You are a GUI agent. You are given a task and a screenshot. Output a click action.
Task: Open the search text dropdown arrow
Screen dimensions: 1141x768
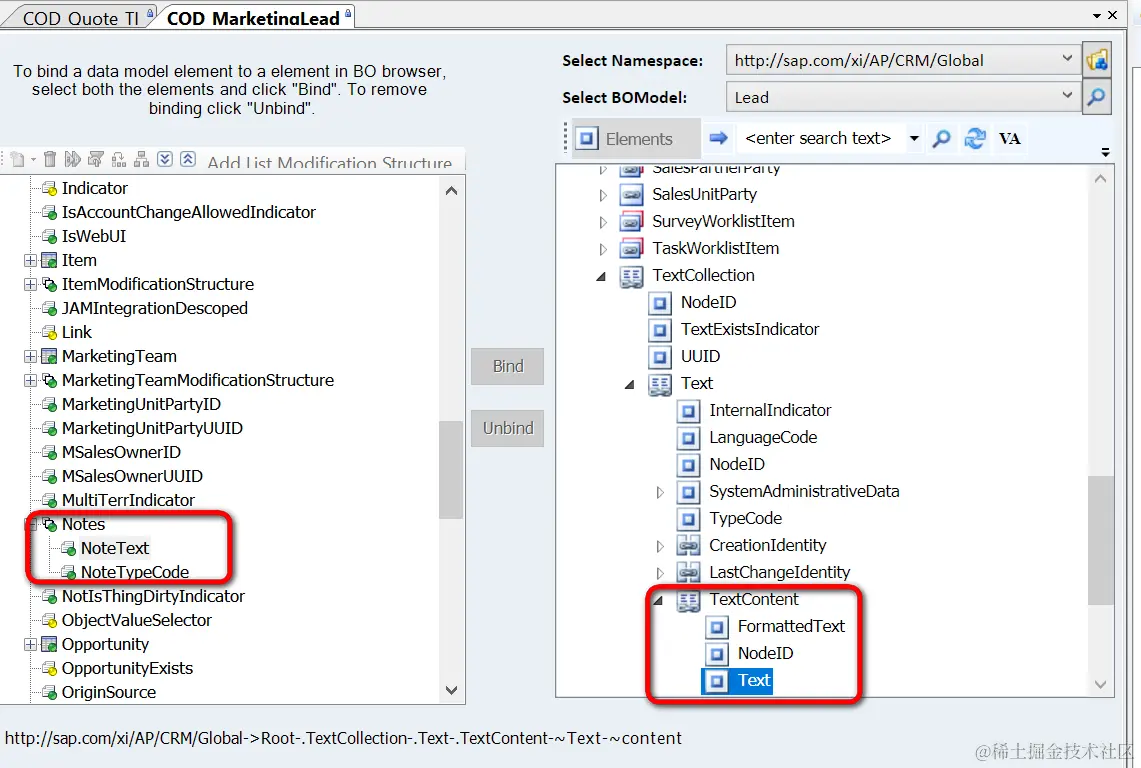914,138
